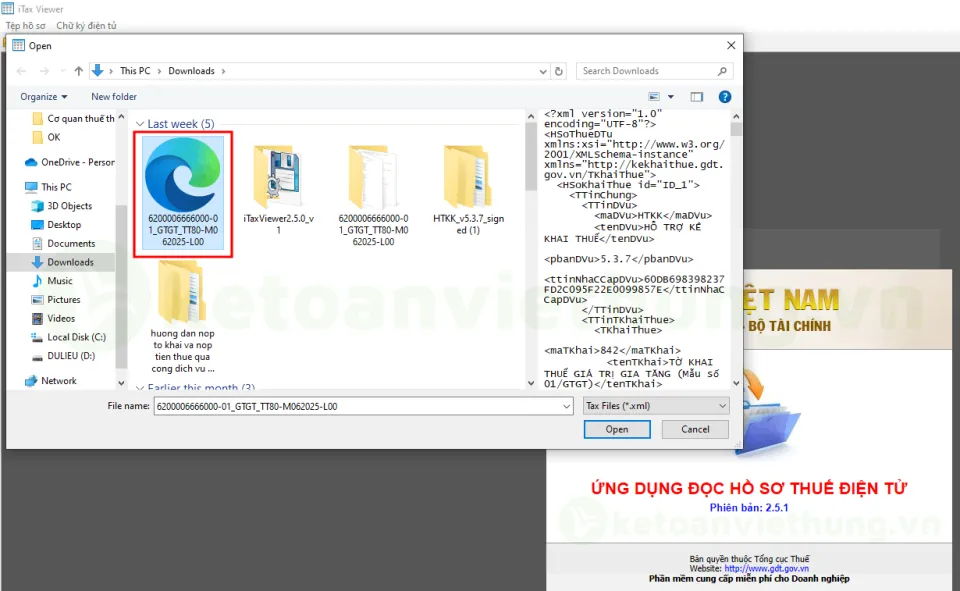Open recent locations dropdown arrow
The image size is (960, 591).
point(62,72)
